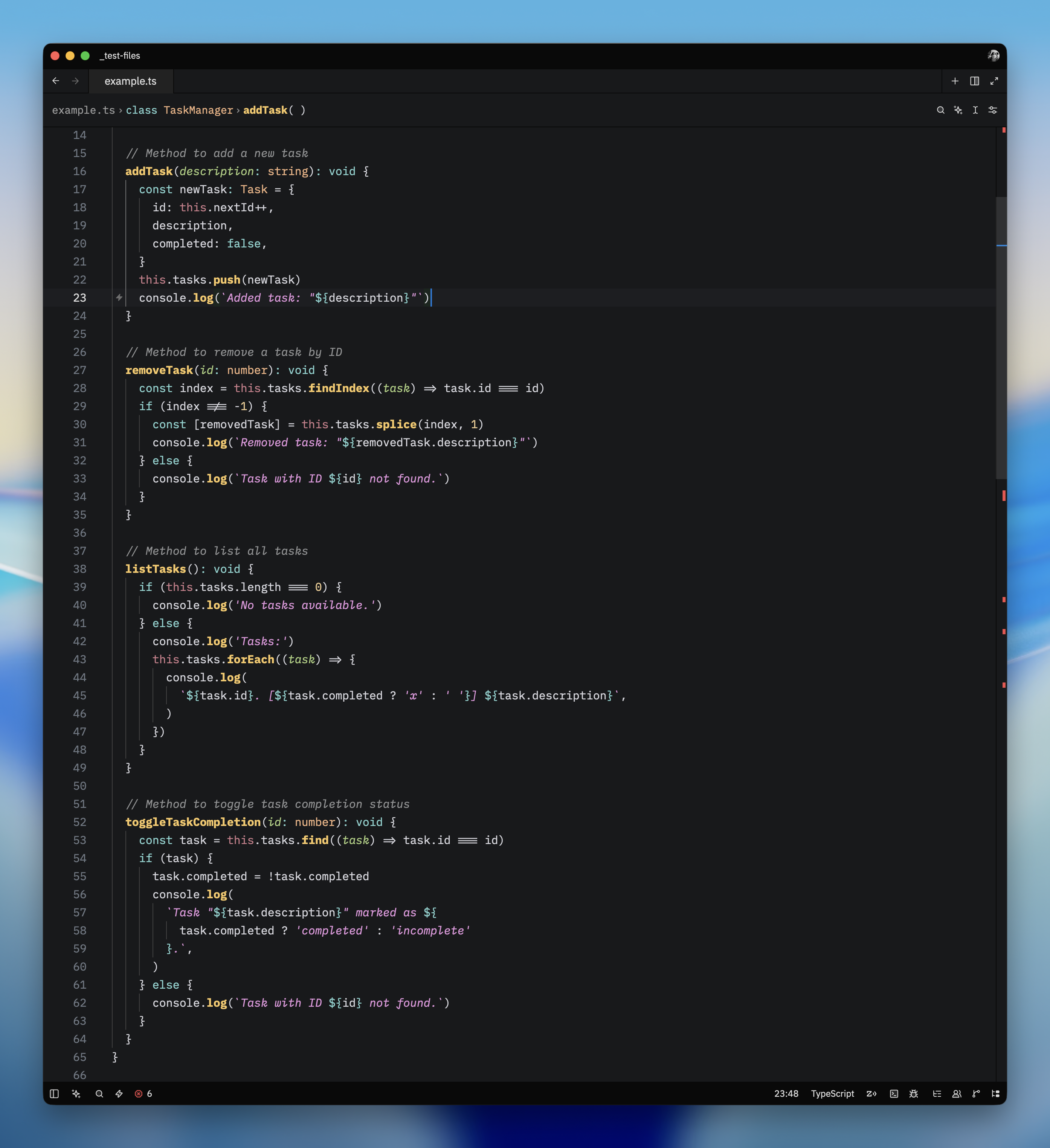Image resolution: width=1050 pixels, height=1148 pixels.
Task: Open the example.ts tab
Action: coord(130,81)
